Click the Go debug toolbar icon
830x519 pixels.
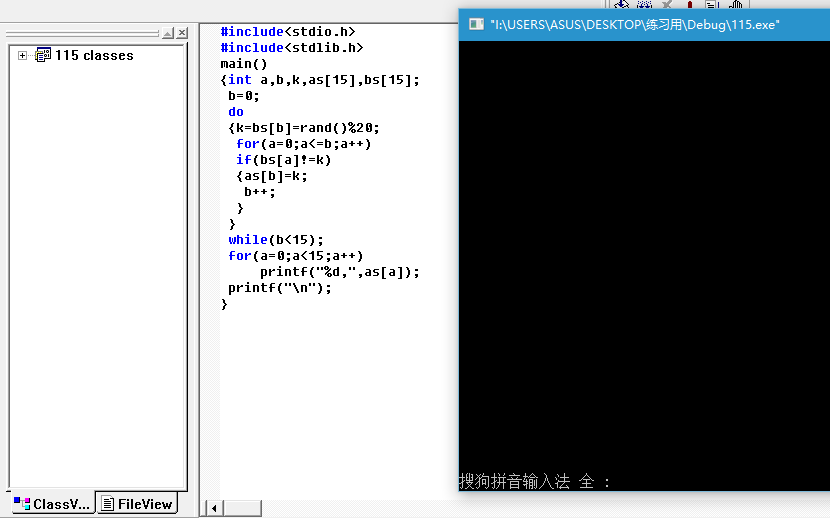[x=712, y=4]
